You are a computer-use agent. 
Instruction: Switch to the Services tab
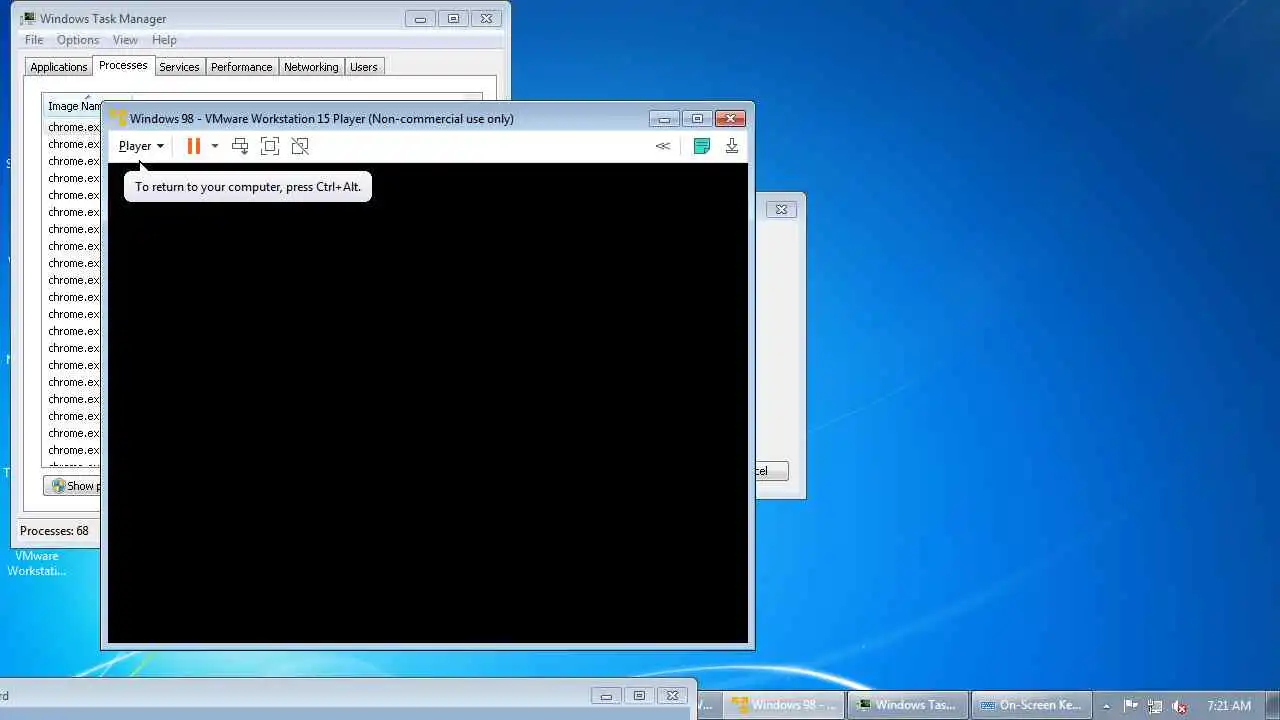tap(179, 67)
